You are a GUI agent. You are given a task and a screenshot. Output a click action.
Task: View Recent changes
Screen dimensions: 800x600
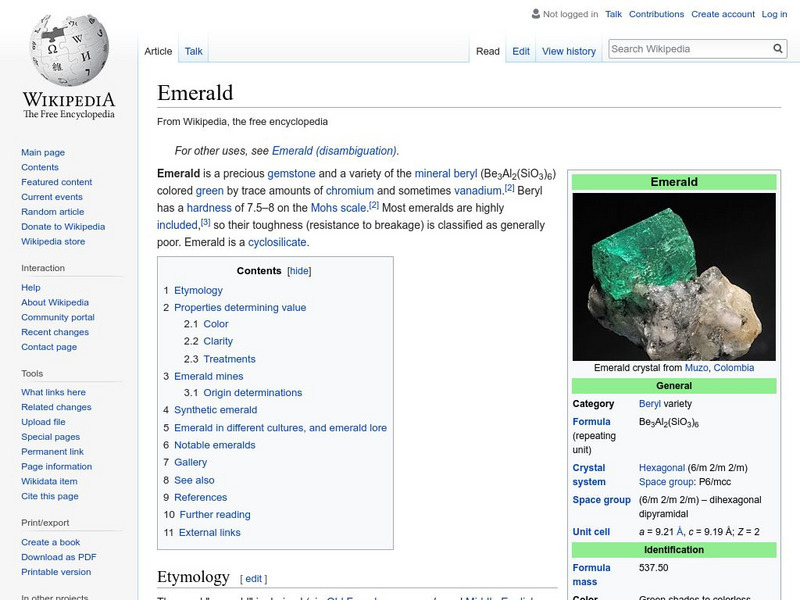tap(55, 332)
